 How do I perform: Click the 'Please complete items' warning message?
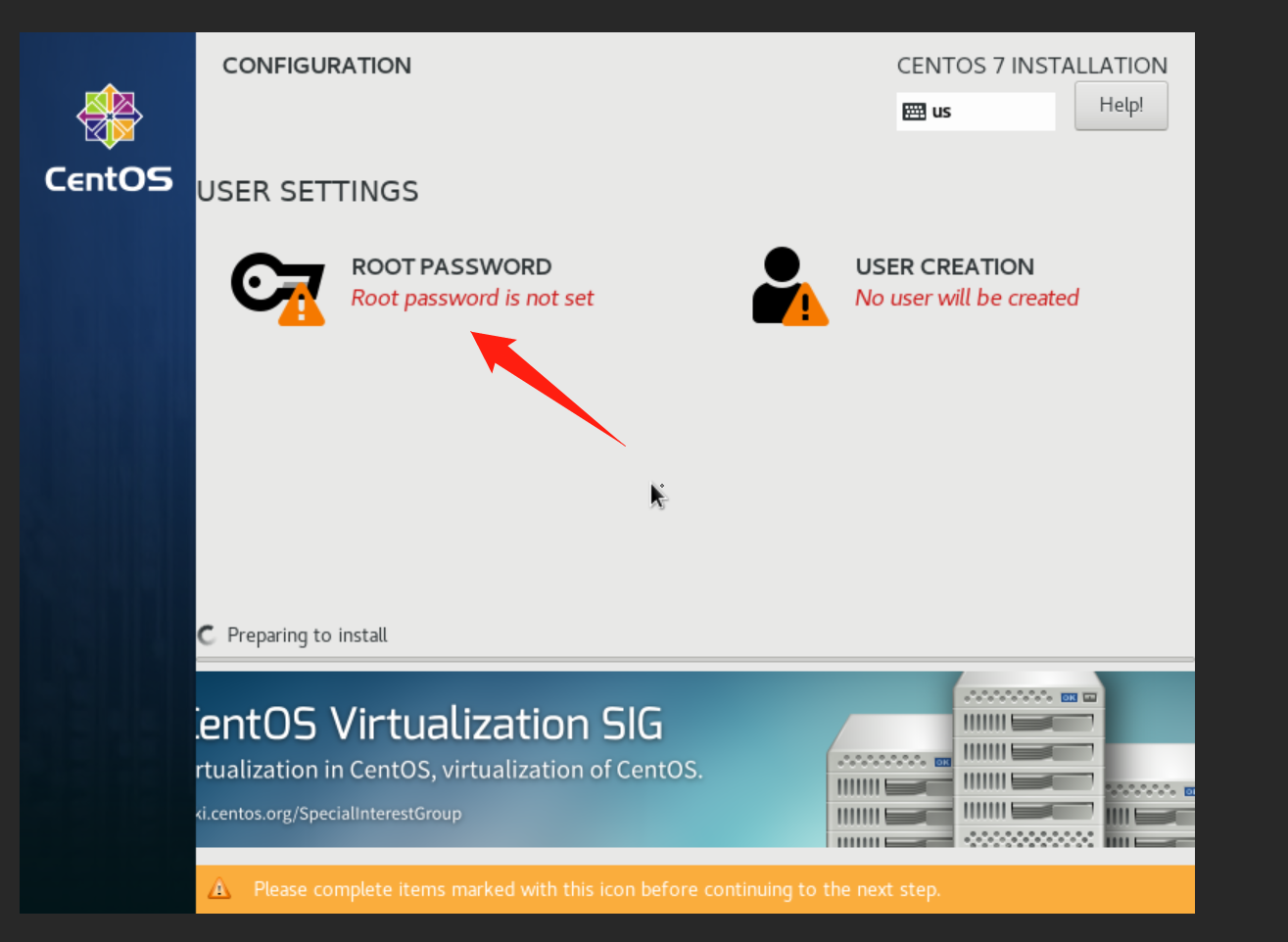596,889
